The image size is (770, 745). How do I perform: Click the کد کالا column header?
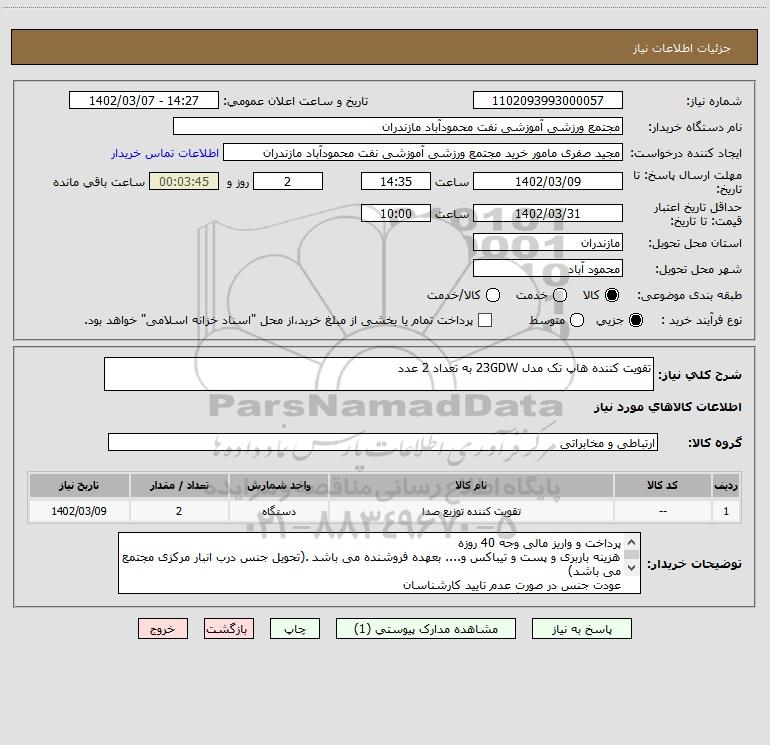pos(662,486)
